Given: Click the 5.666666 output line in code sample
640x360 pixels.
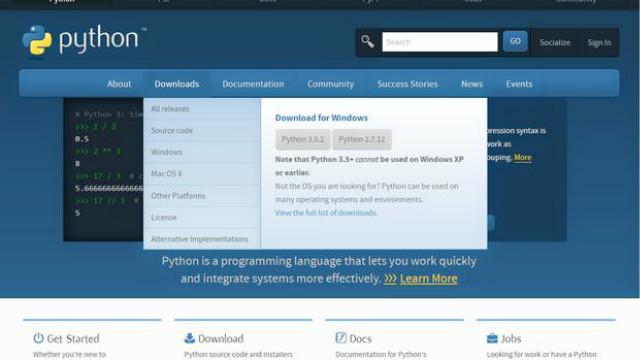Looking at the screenshot, I should pos(109,188).
